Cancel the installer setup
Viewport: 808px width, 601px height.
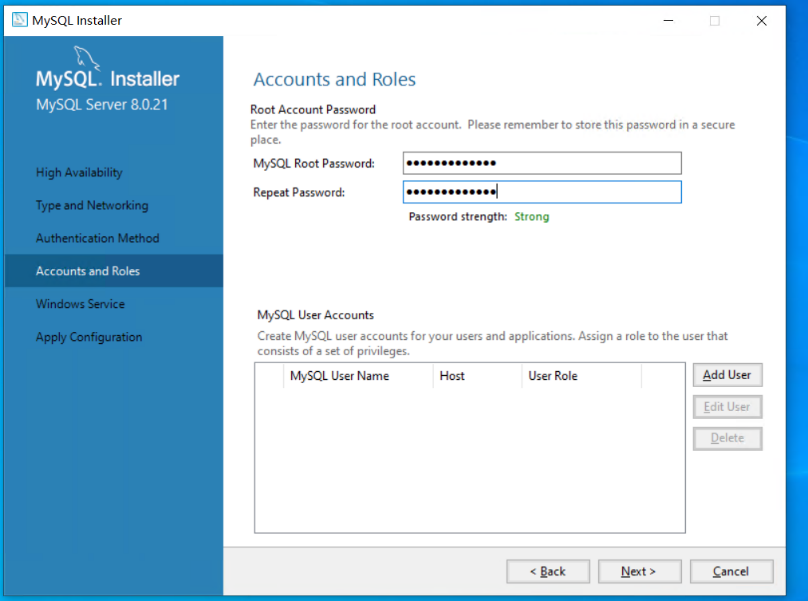click(731, 571)
